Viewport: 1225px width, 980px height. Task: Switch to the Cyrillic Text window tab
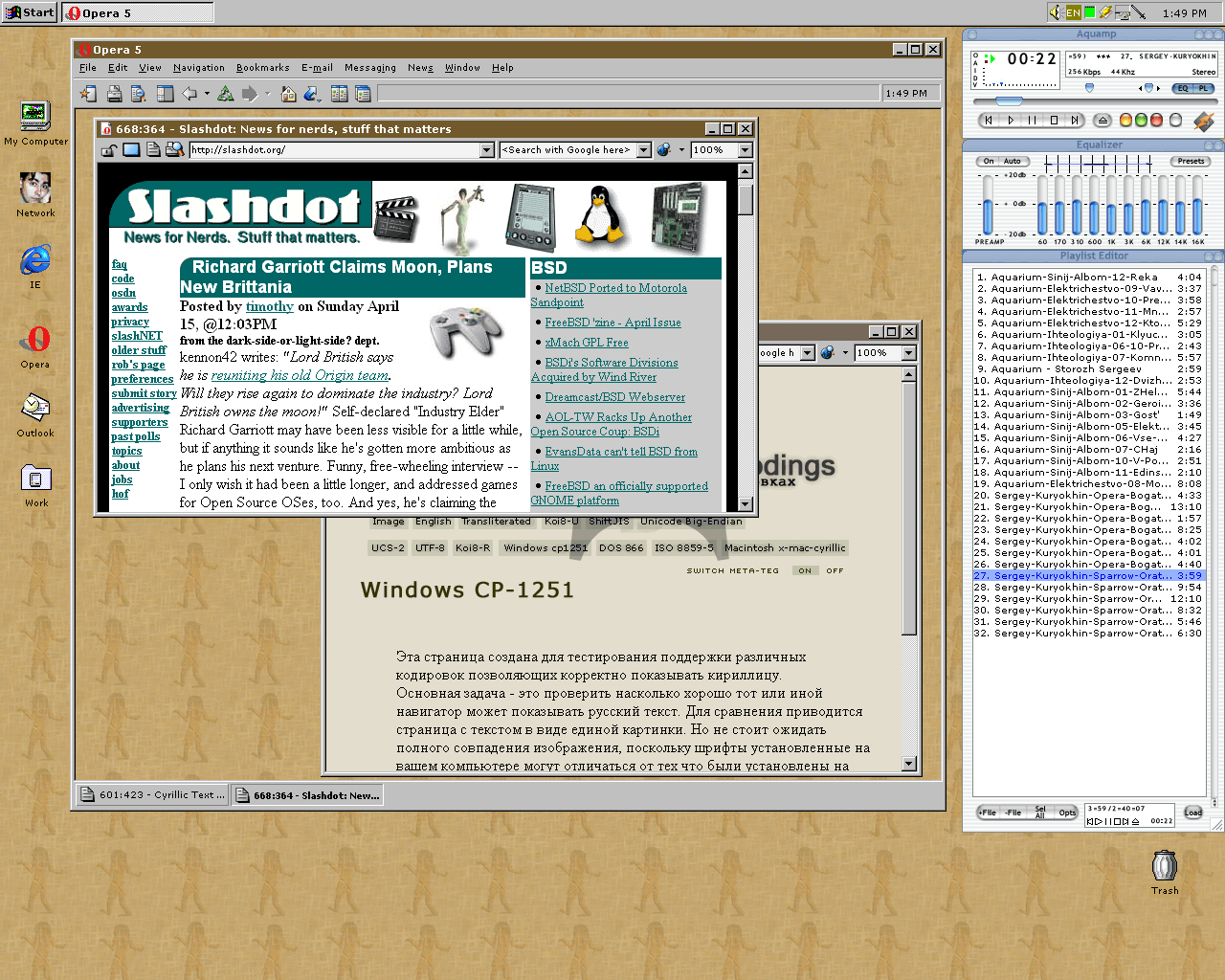click(153, 794)
